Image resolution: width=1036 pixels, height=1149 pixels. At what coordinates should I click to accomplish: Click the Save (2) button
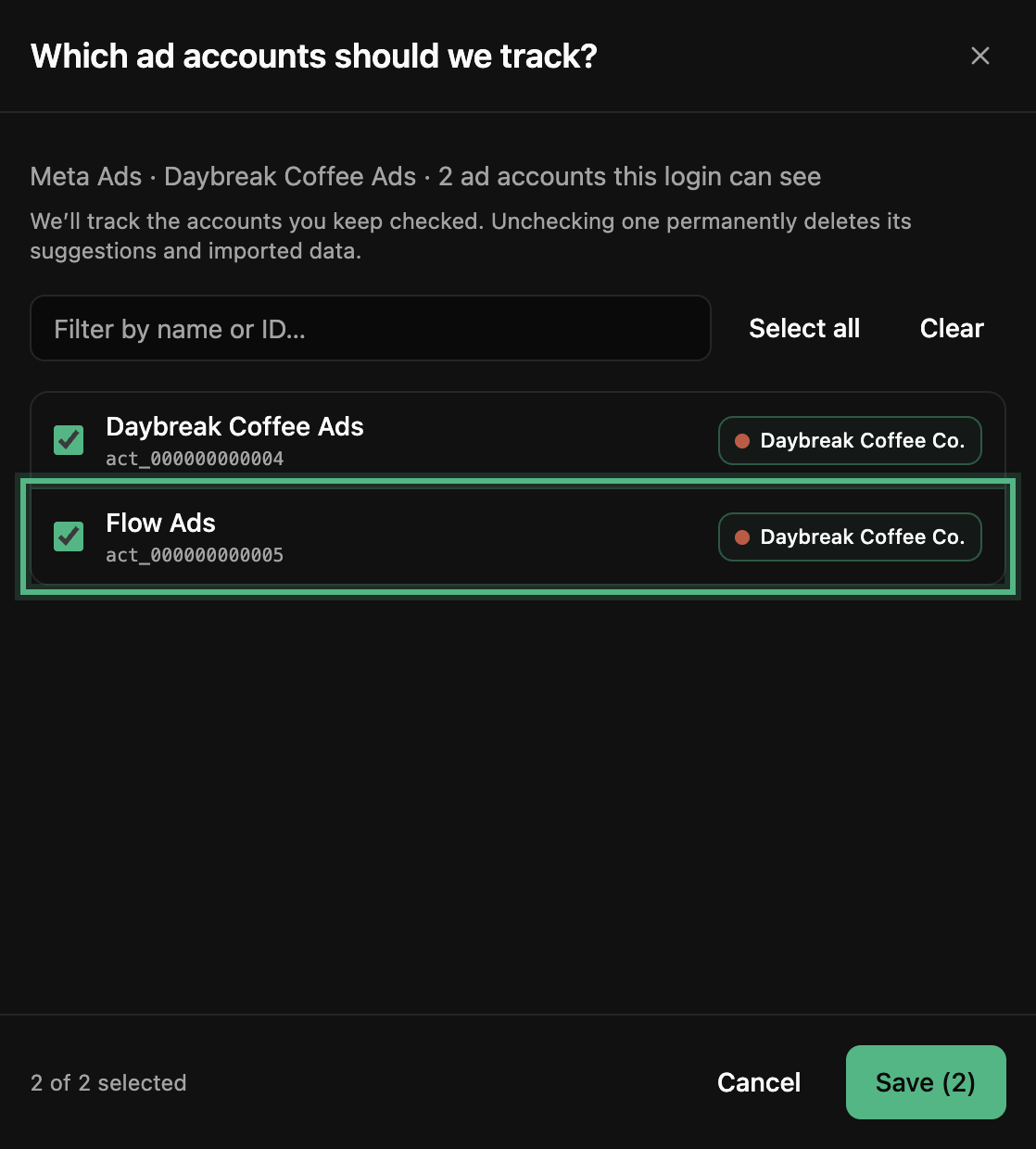[x=926, y=1082]
